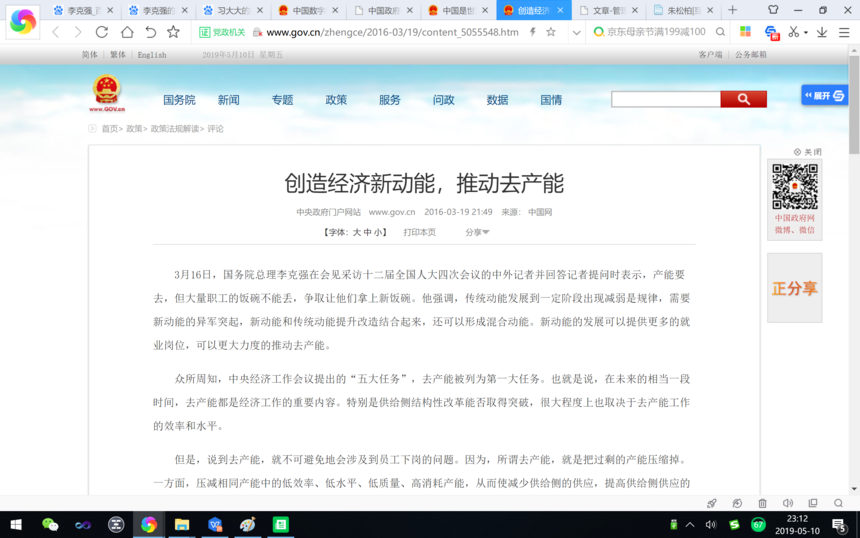Open the 国务院 navigation item
The height and width of the screenshot is (538, 860).
click(179, 100)
